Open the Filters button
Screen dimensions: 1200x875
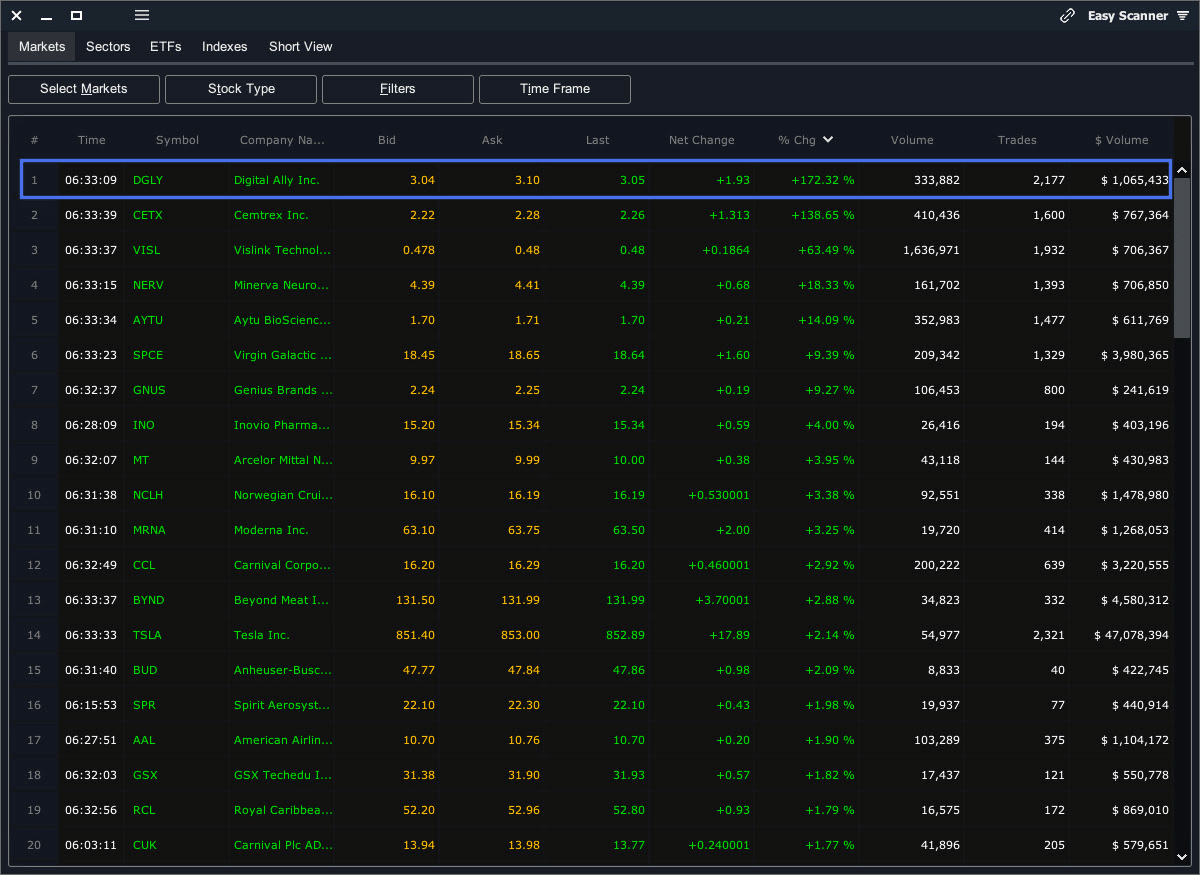[x=398, y=89]
